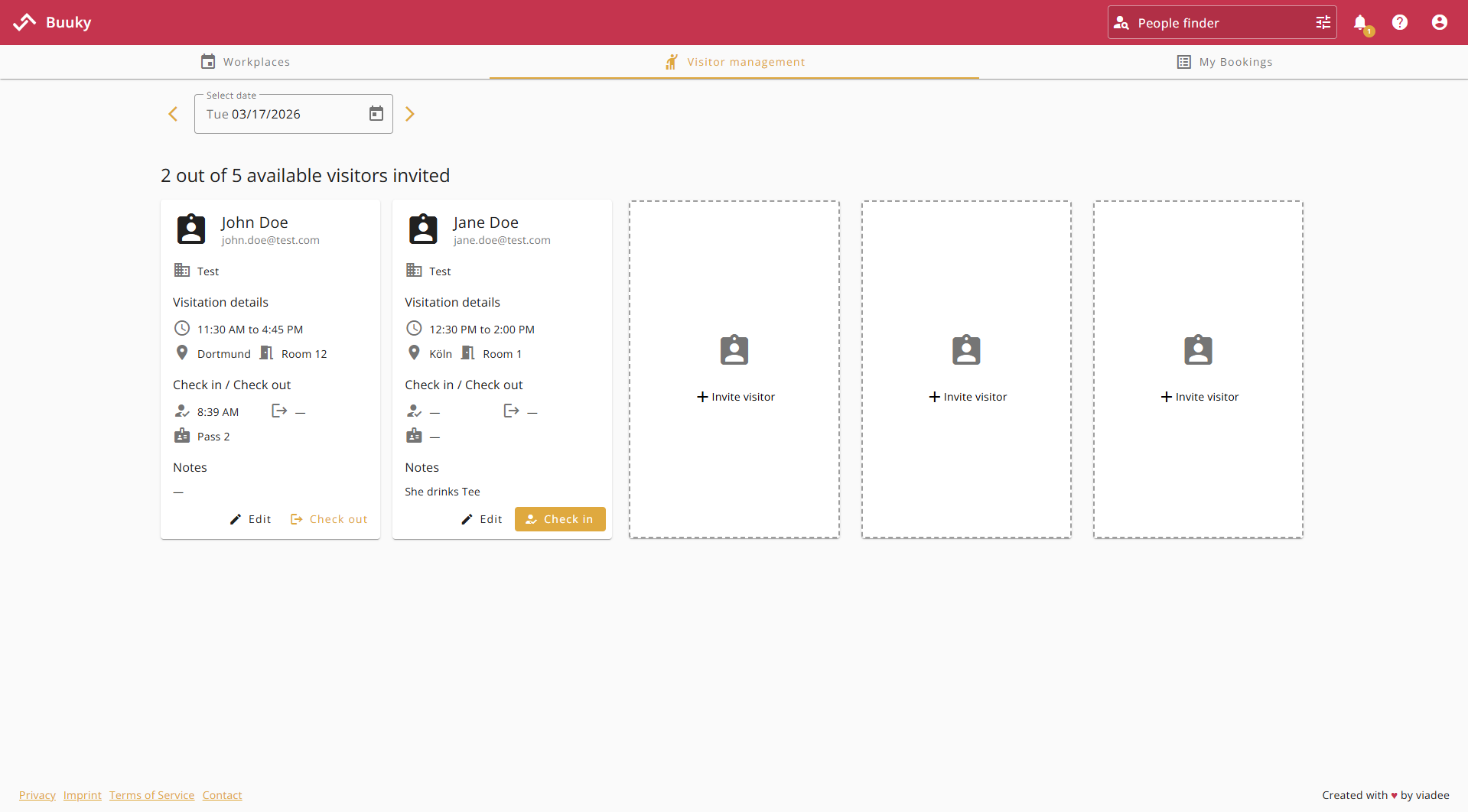Switch to the Workplaces tab

pyautogui.click(x=246, y=61)
